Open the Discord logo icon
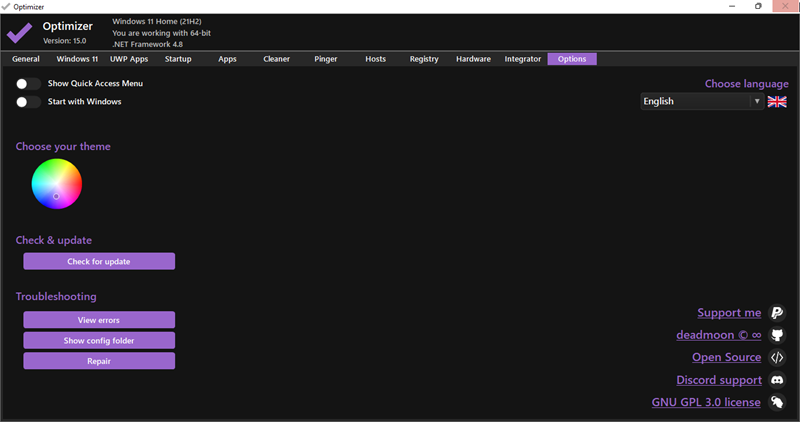This screenshot has width=800, height=422. point(777,380)
